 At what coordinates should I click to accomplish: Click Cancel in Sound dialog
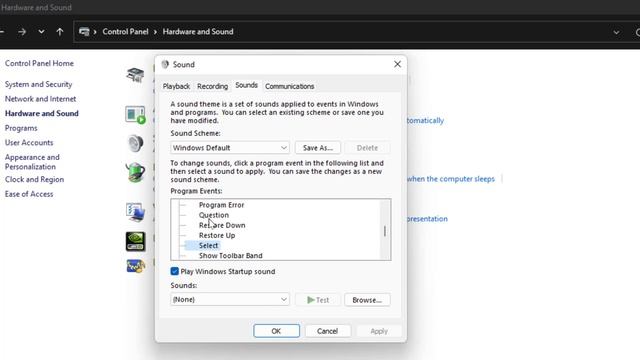pyautogui.click(x=327, y=331)
